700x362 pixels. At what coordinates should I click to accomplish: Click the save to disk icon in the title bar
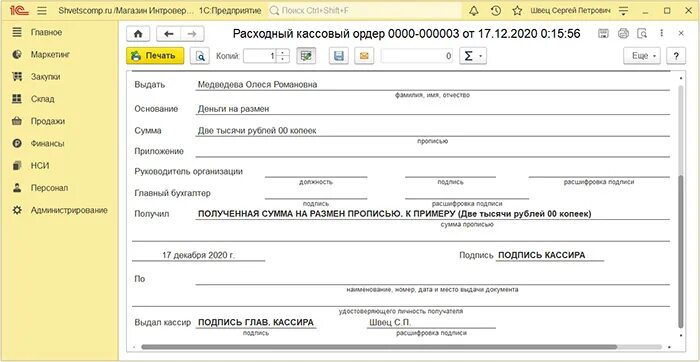[603, 33]
